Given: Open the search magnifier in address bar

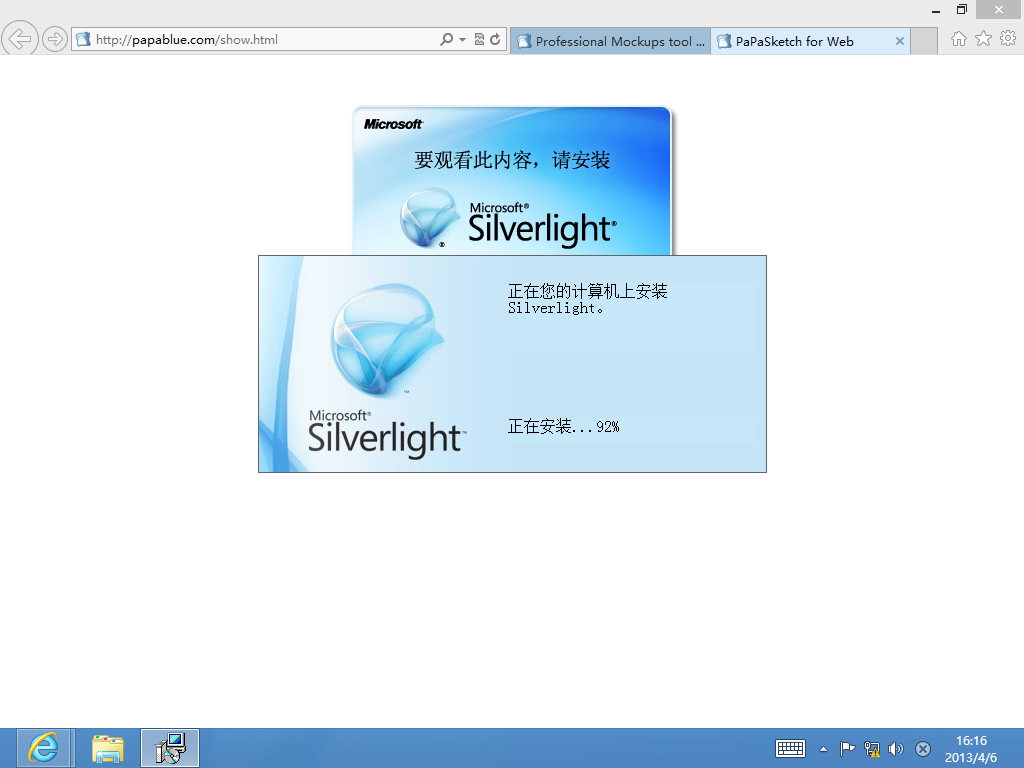Looking at the screenshot, I should 446,39.
